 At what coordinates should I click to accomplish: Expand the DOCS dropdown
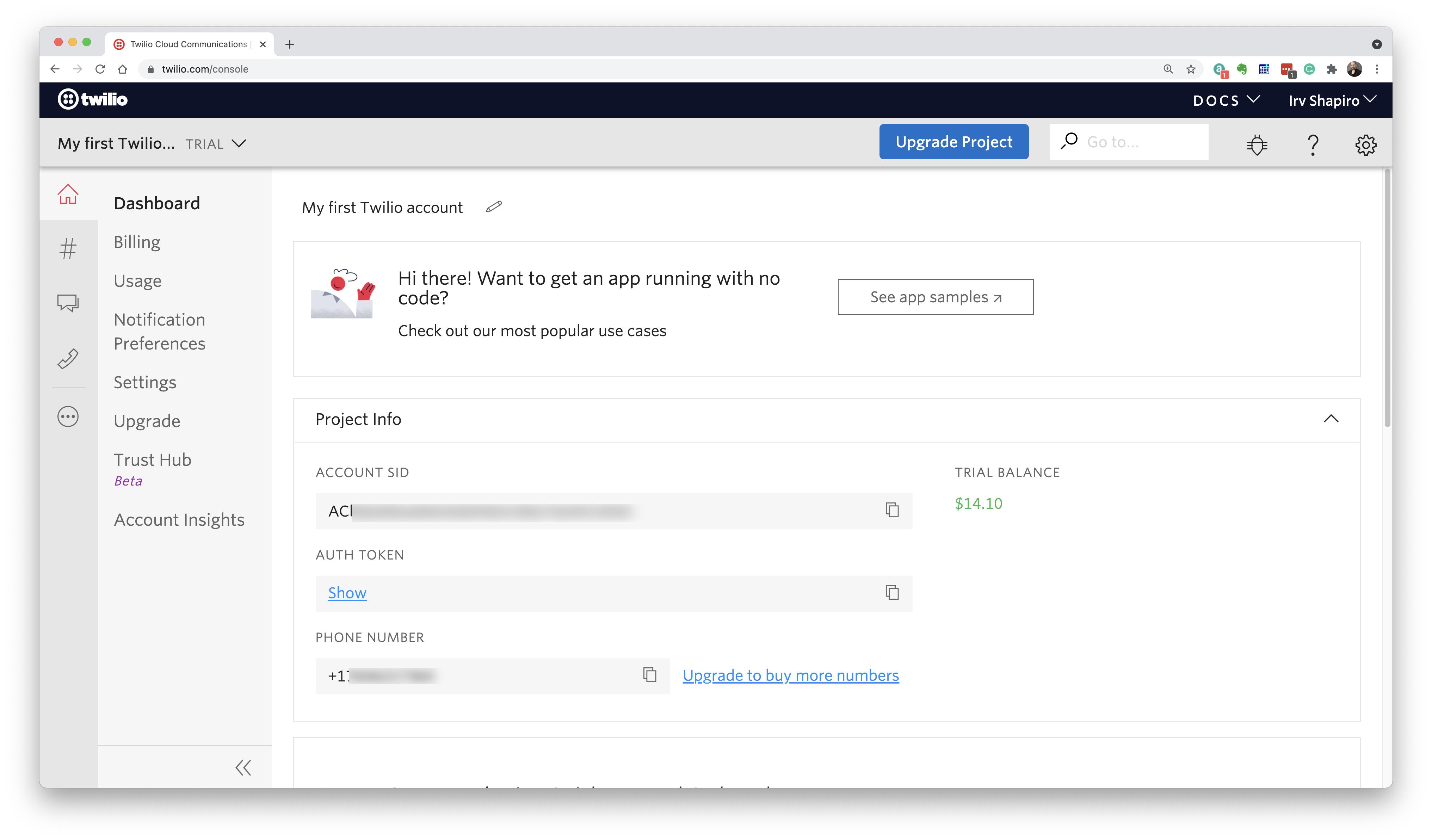pyautogui.click(x=1226, y=100)
